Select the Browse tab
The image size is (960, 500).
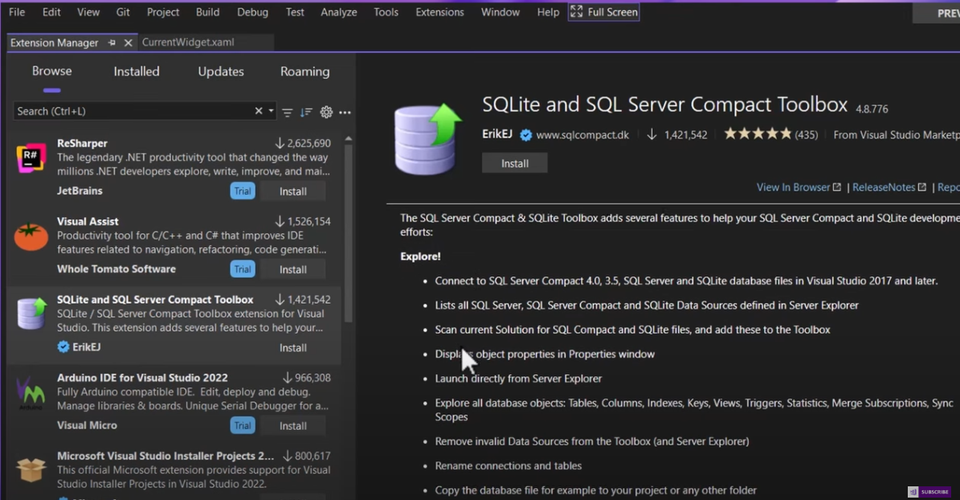tap(52, 72)
